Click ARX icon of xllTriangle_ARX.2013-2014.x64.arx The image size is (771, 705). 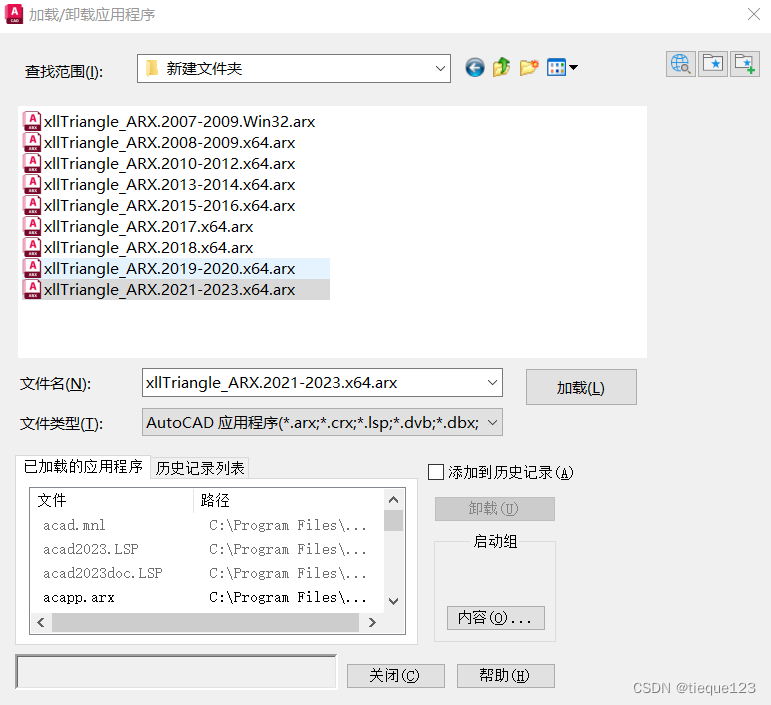32,184
